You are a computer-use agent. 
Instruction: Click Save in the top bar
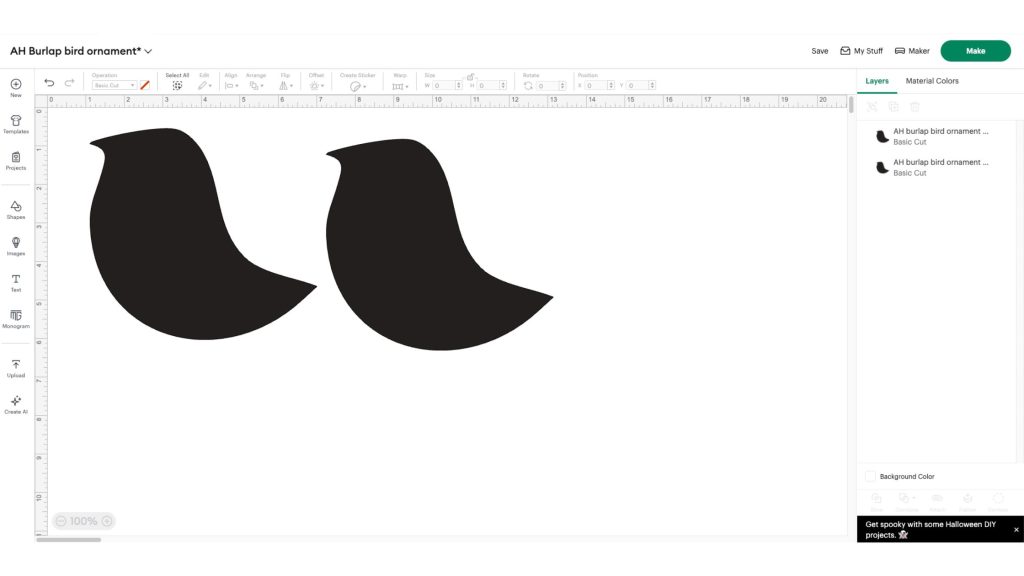coord(820,51)
